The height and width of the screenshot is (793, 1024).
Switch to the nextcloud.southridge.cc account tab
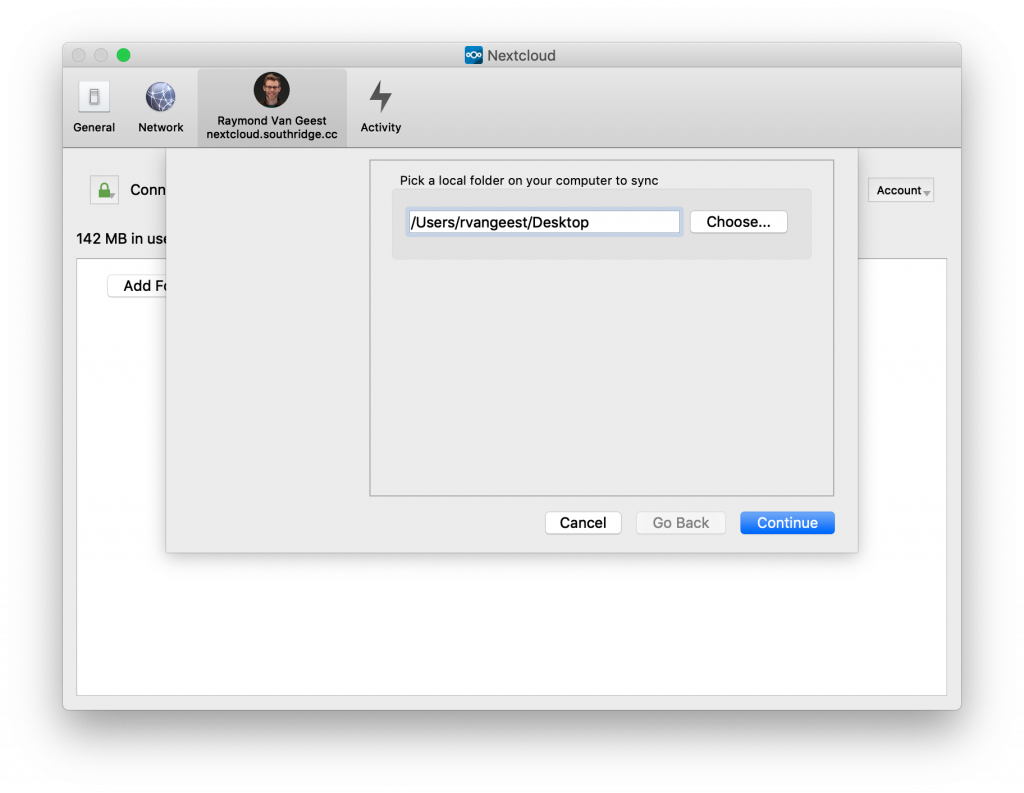point(272,134)
